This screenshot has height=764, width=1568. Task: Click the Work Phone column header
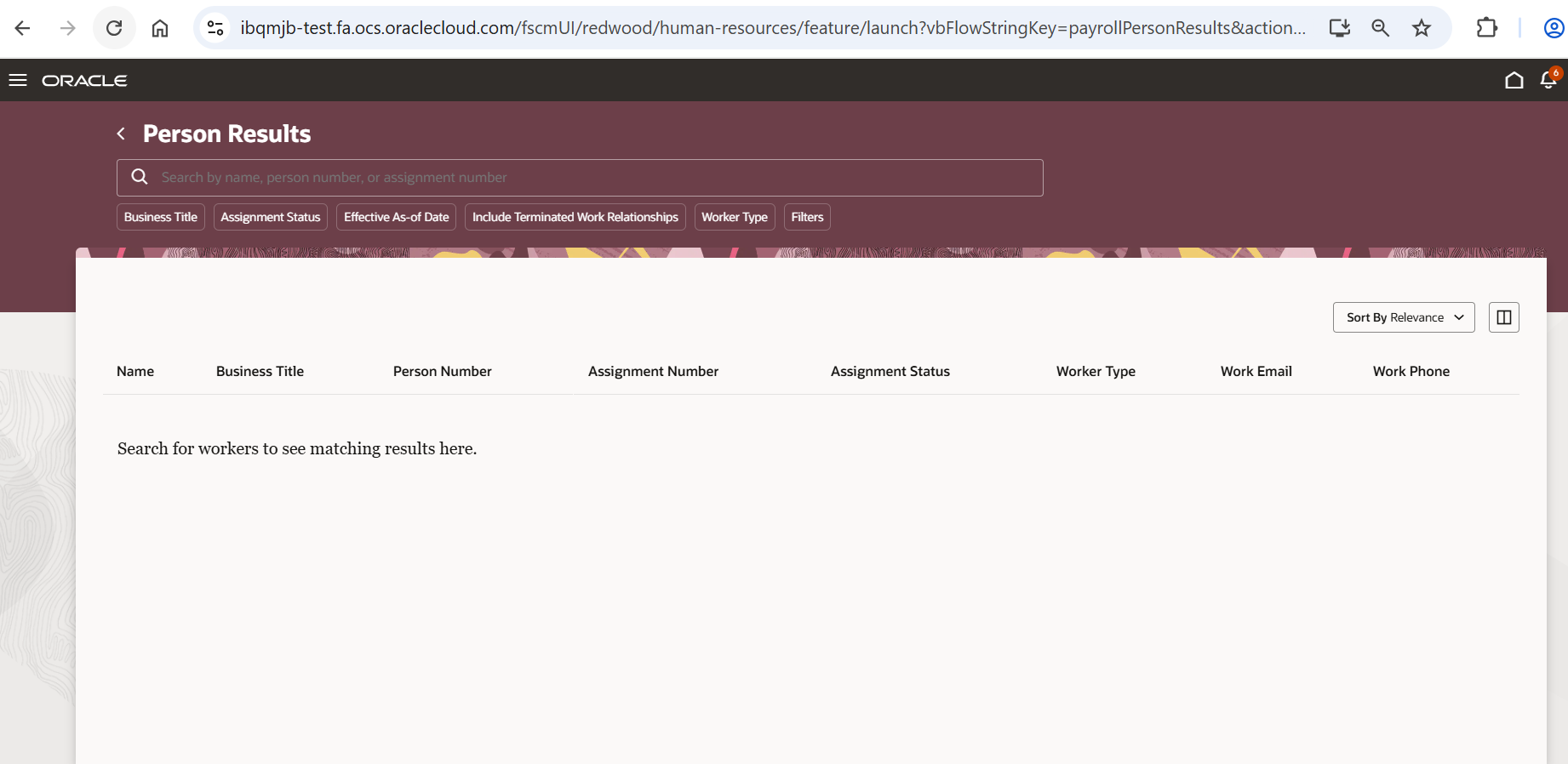1411,371
